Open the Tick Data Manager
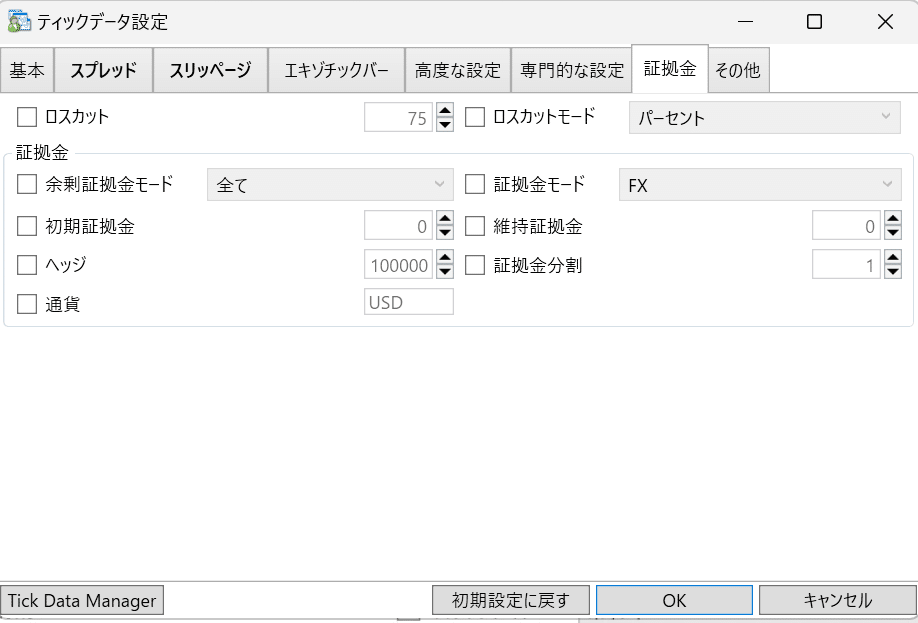The image size is (918, 623). [82, 600]
